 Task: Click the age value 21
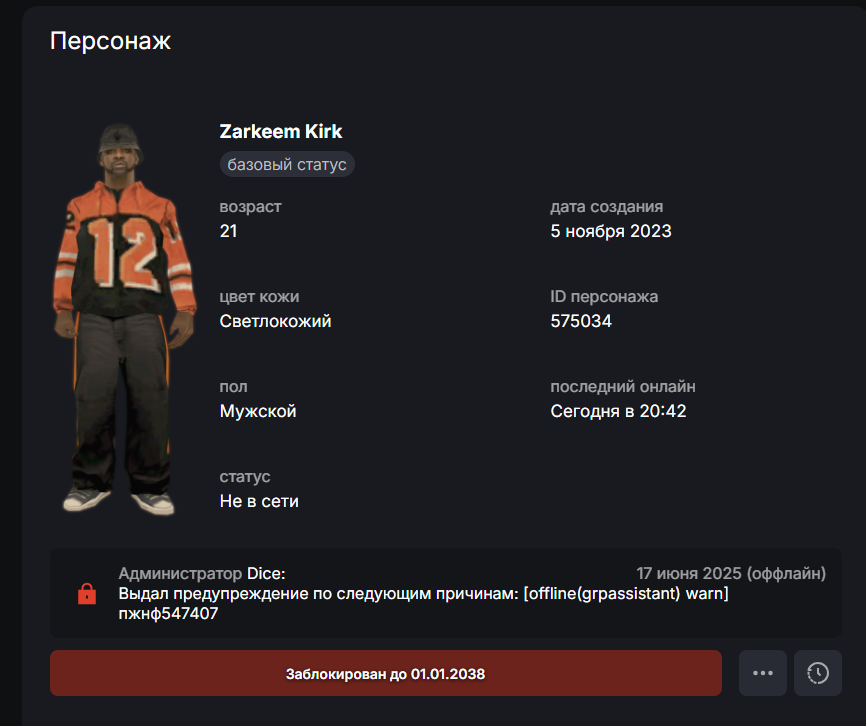pos(229,231)
